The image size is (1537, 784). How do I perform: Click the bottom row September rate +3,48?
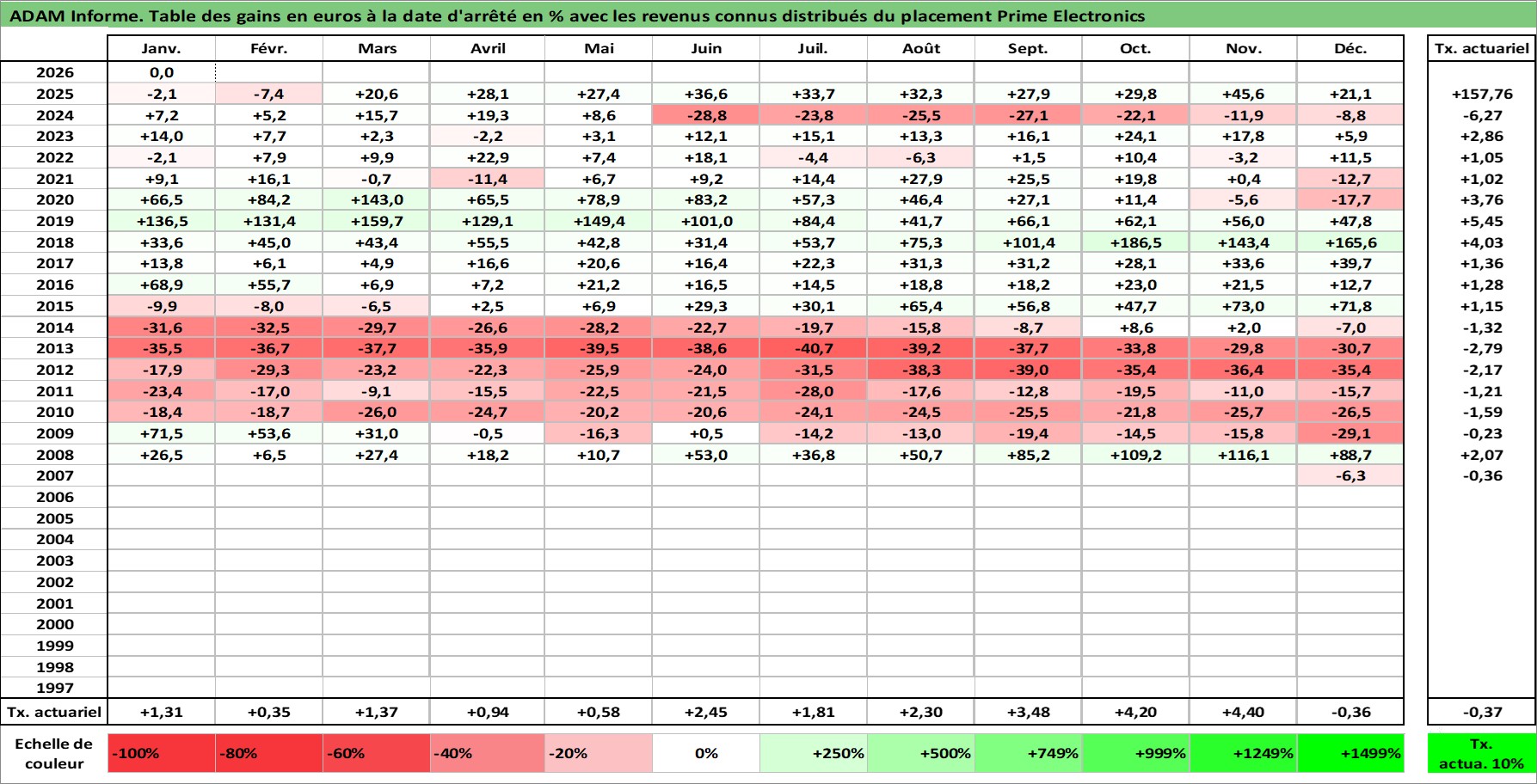pyautogui.click(x=1028, y=712)
